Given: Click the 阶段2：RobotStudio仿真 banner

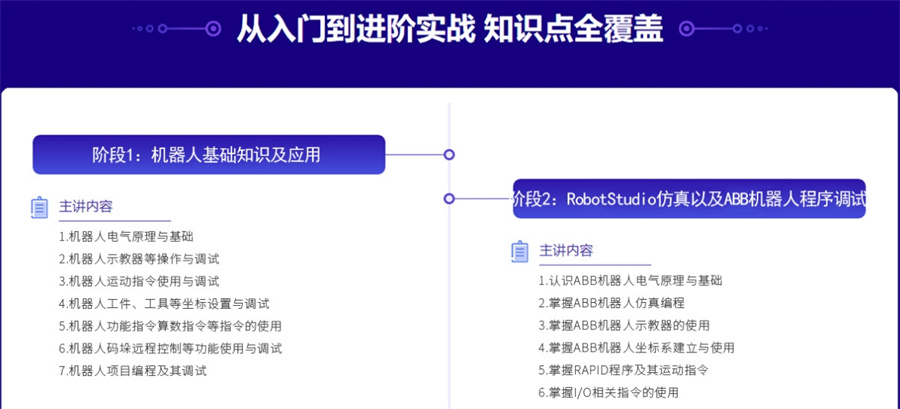Looking at the screenshot, I should click(689, 198).
